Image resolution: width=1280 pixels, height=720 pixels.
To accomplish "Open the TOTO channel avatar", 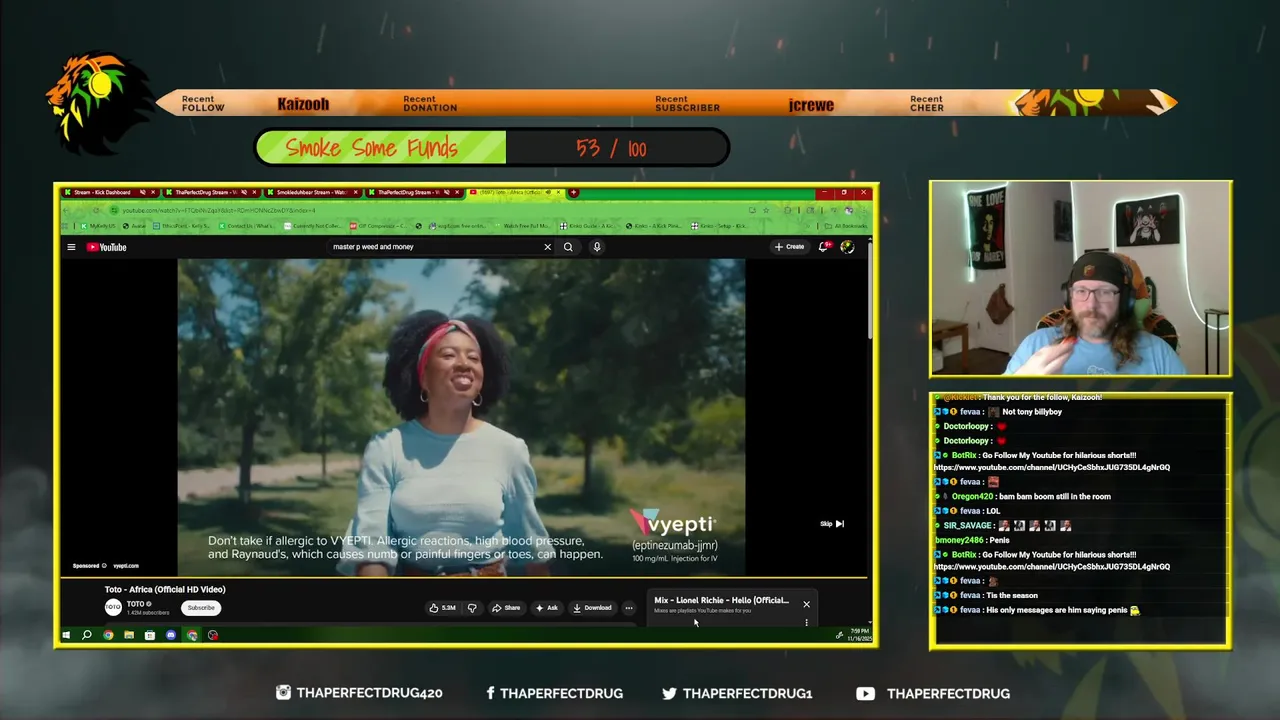I will 113,607.
